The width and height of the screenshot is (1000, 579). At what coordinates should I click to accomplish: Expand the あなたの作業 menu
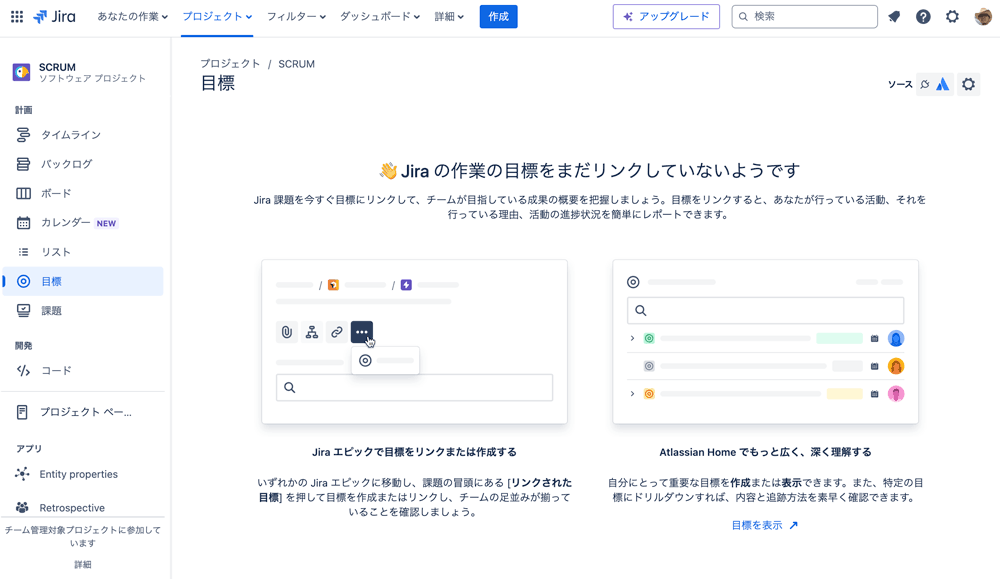133,17
